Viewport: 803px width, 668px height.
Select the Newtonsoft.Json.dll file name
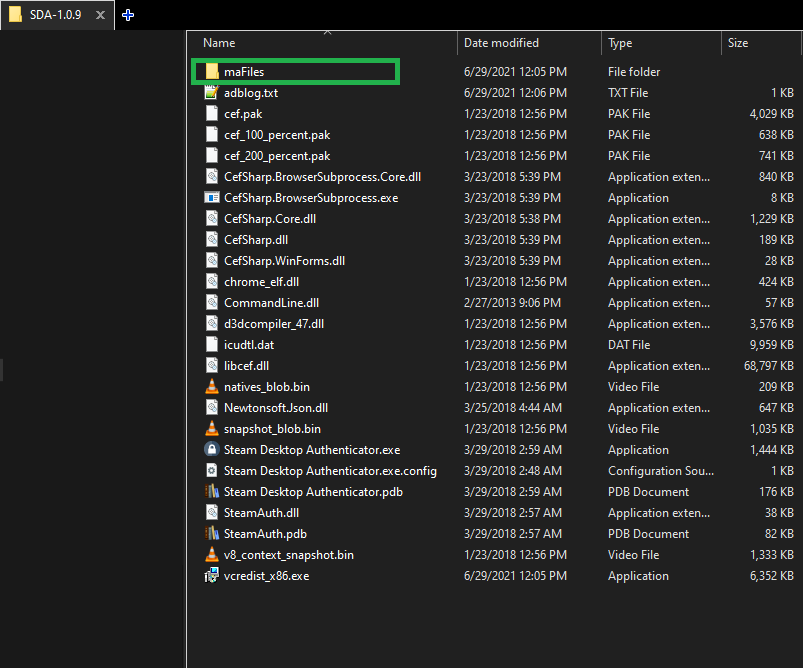coord(276,408)
